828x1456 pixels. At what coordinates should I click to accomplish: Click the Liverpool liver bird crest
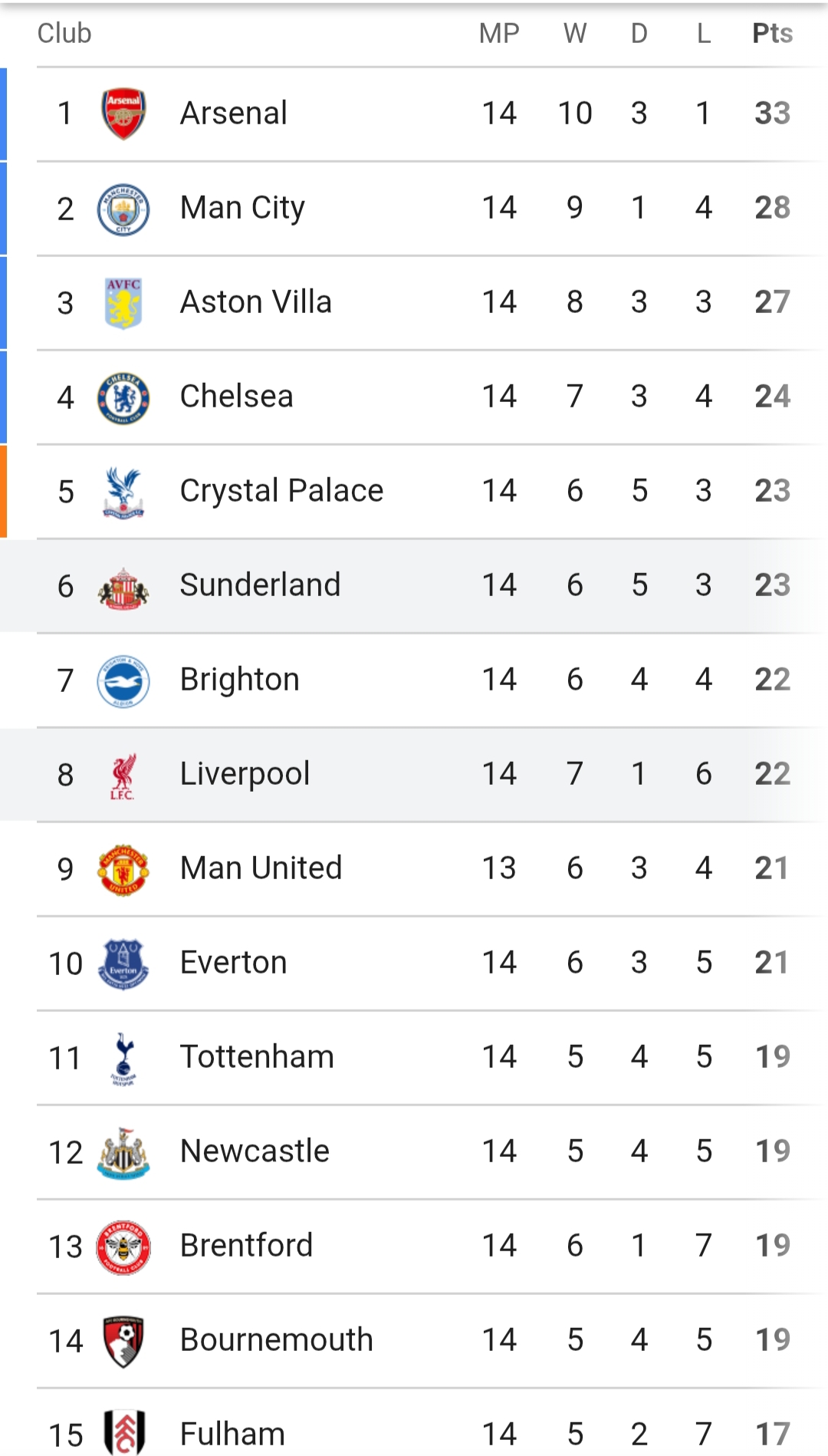click(x=123, y=775)
